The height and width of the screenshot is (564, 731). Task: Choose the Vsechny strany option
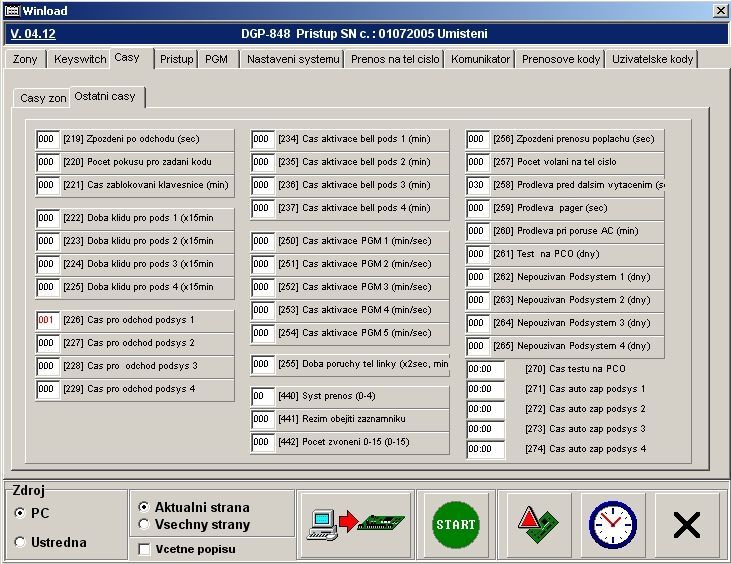click(144, 524)
